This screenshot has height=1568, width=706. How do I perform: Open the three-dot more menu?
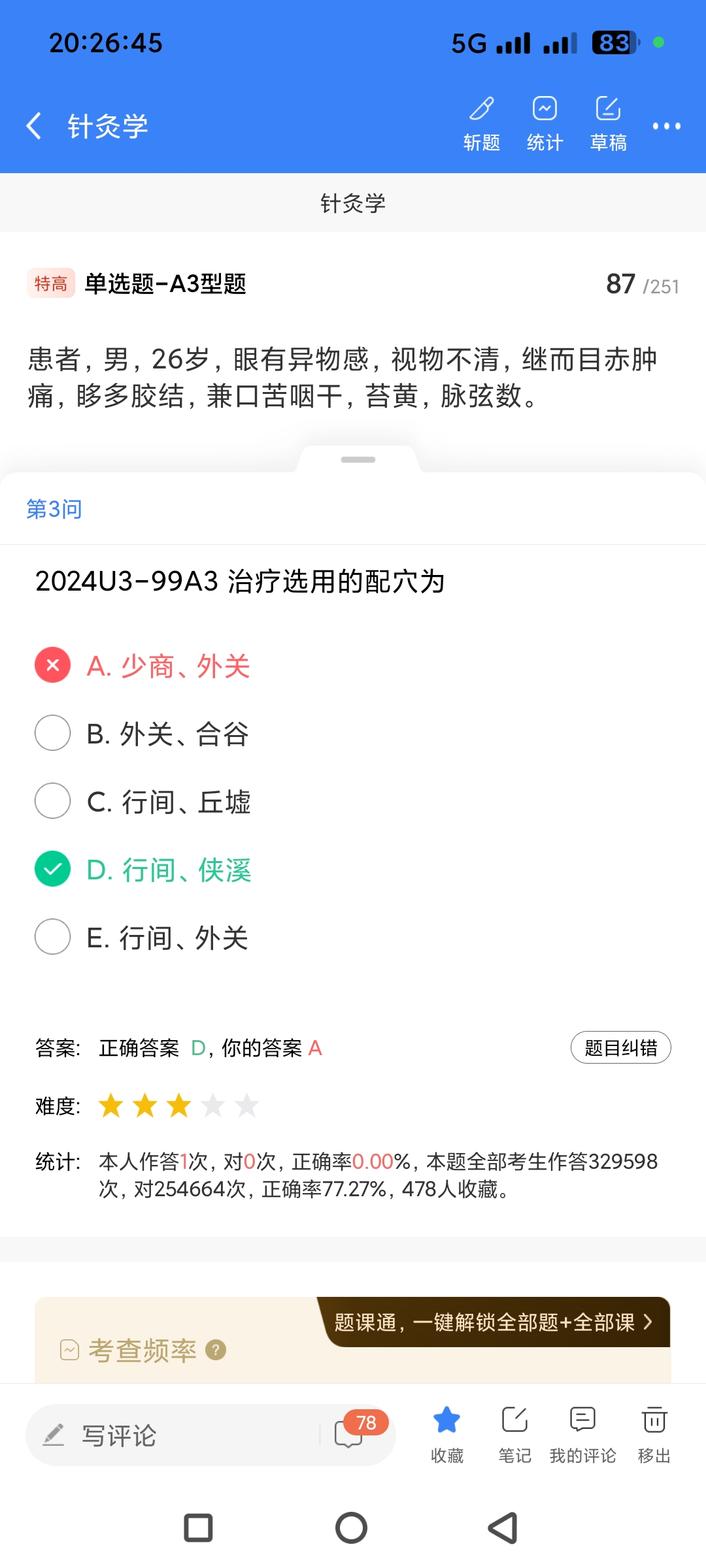[x=666, y=126]
